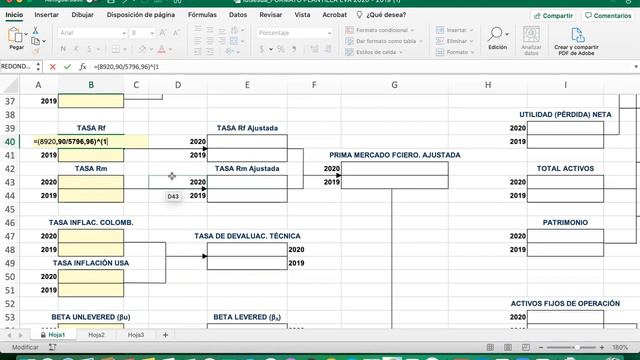Click inside the formula bar text
Image resolution: width=640 pixels, height=360 pixels.
click(126, 67)
